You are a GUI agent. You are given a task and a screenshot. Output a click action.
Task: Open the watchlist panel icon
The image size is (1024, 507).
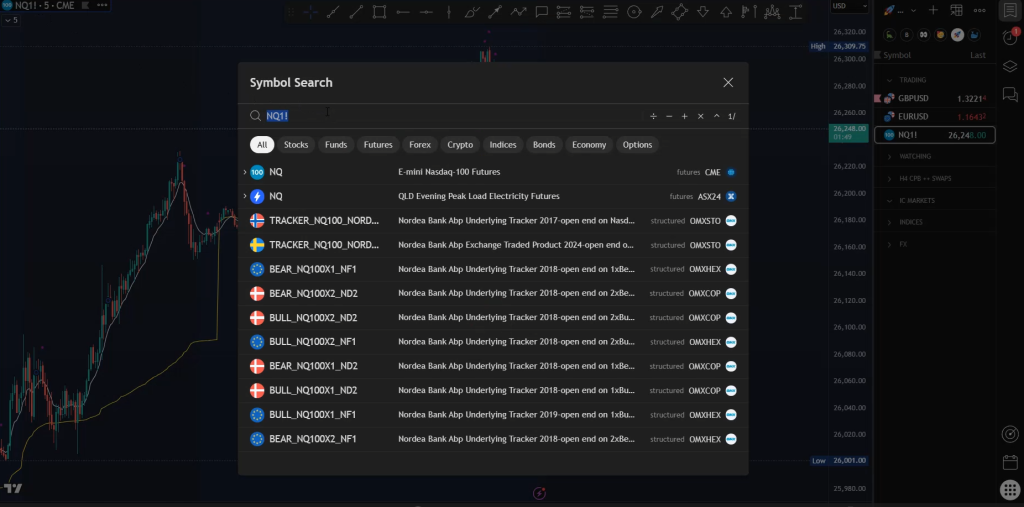[x=1009, y=11]
